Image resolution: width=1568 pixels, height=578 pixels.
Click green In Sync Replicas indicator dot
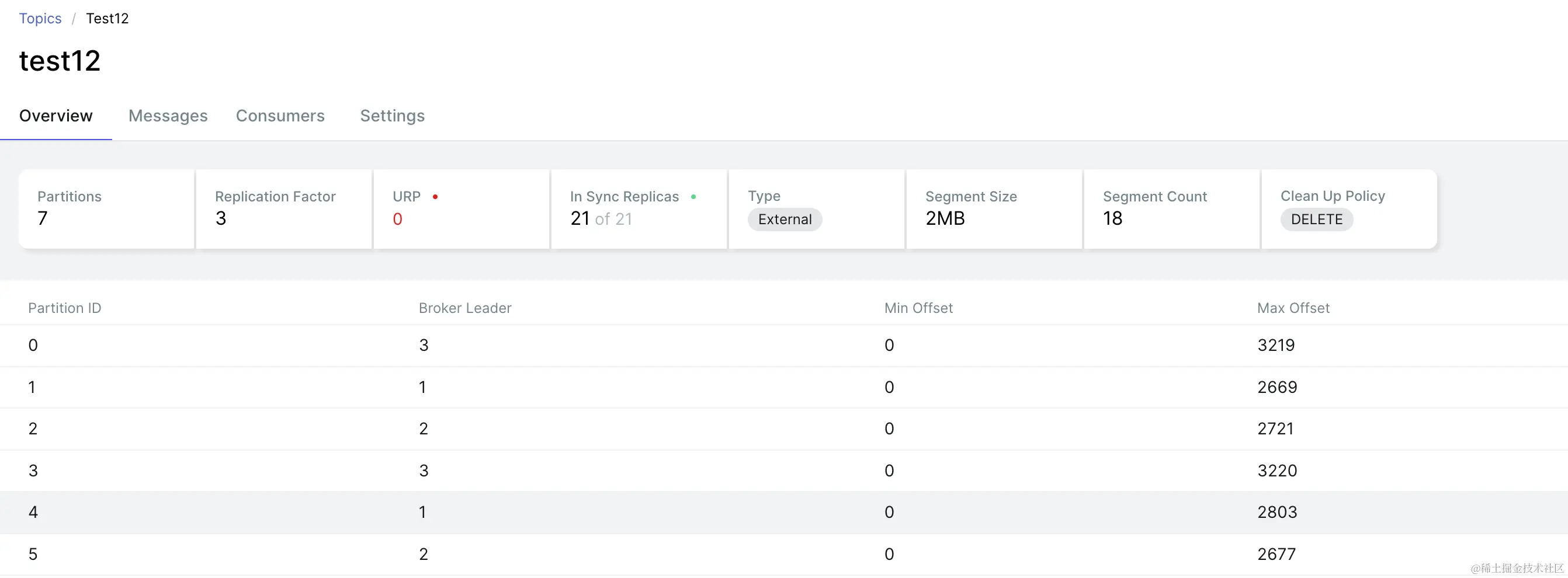[693, 197]
